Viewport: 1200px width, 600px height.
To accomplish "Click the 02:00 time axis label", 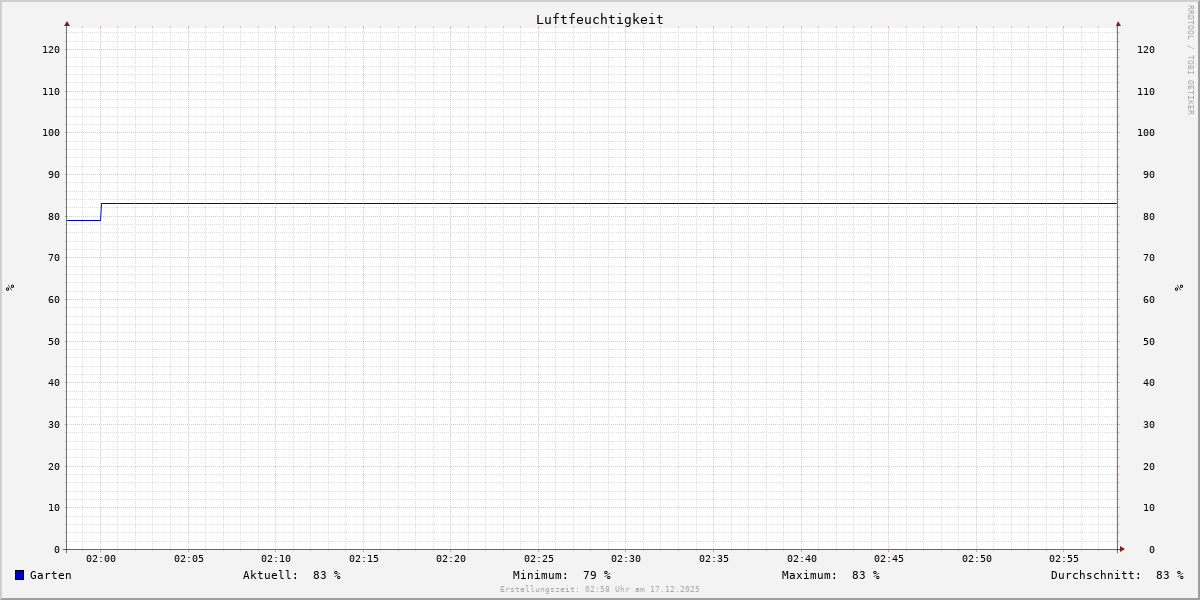I will click(101, 559).
